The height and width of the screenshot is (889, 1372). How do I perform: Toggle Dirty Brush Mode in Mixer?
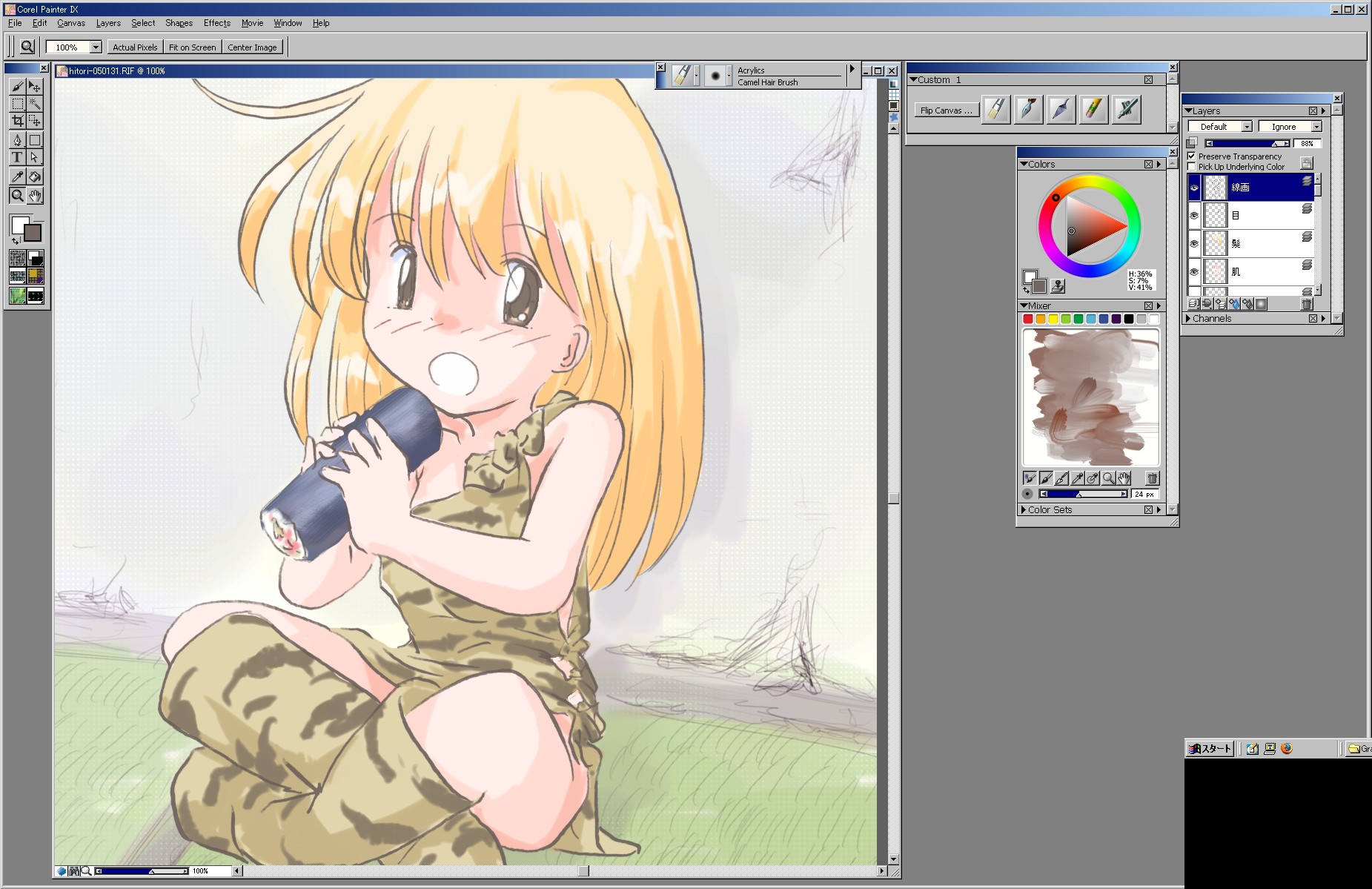[1029, 478]
